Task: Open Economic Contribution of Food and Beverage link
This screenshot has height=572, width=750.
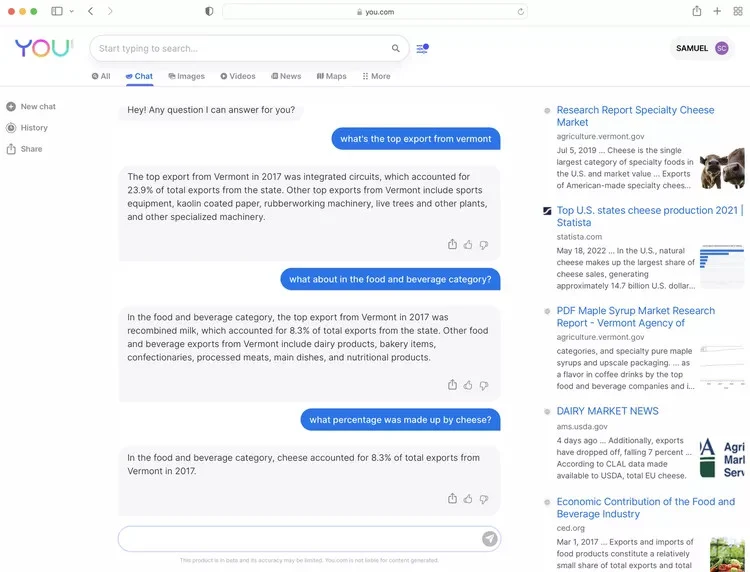Action: (645, 508)
